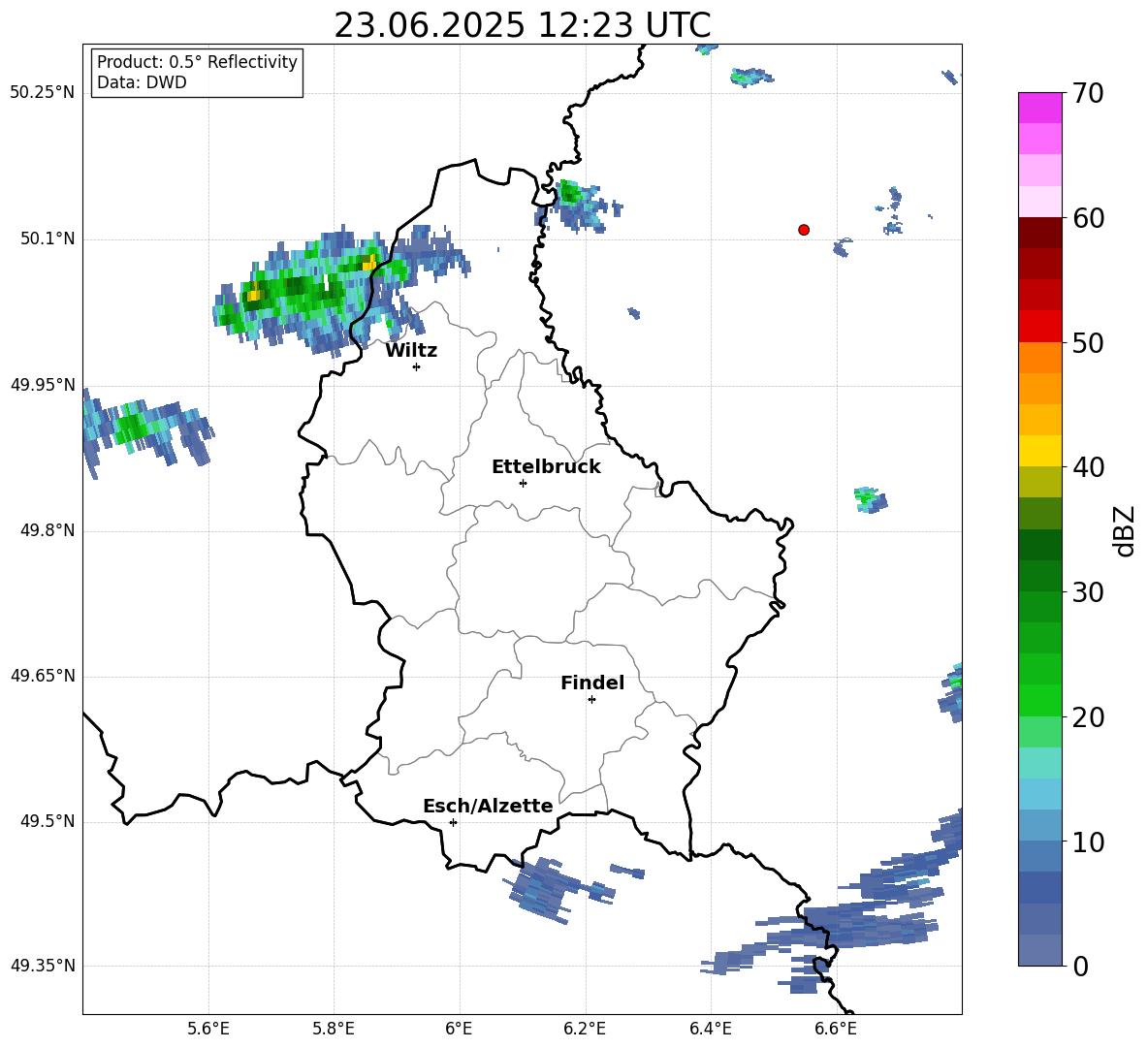Click the Product: 0.5° Reflectivity text
This screenshot has width=1148, height=1048.
(x=197, y=61)
